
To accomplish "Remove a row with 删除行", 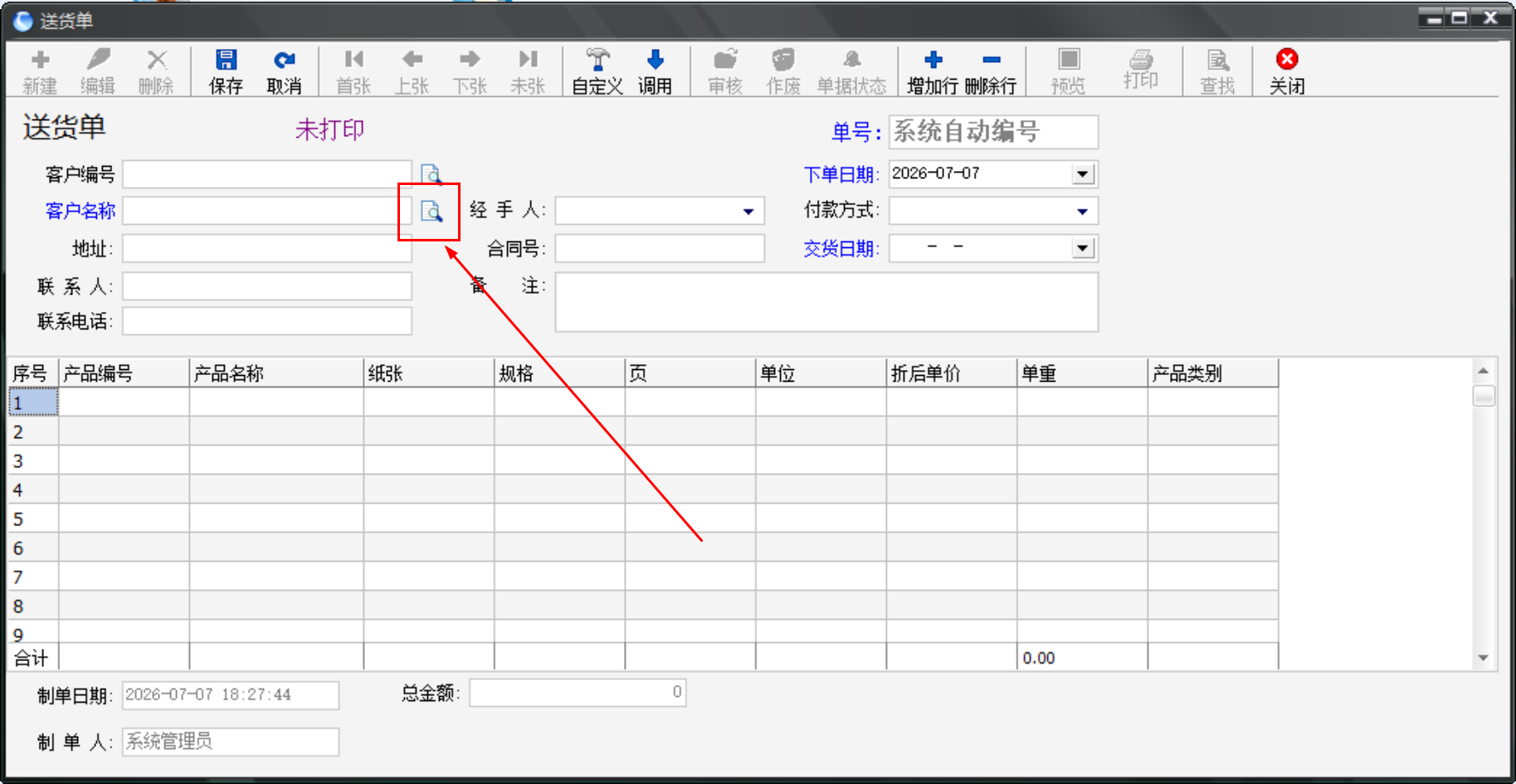I will (991, 71).
